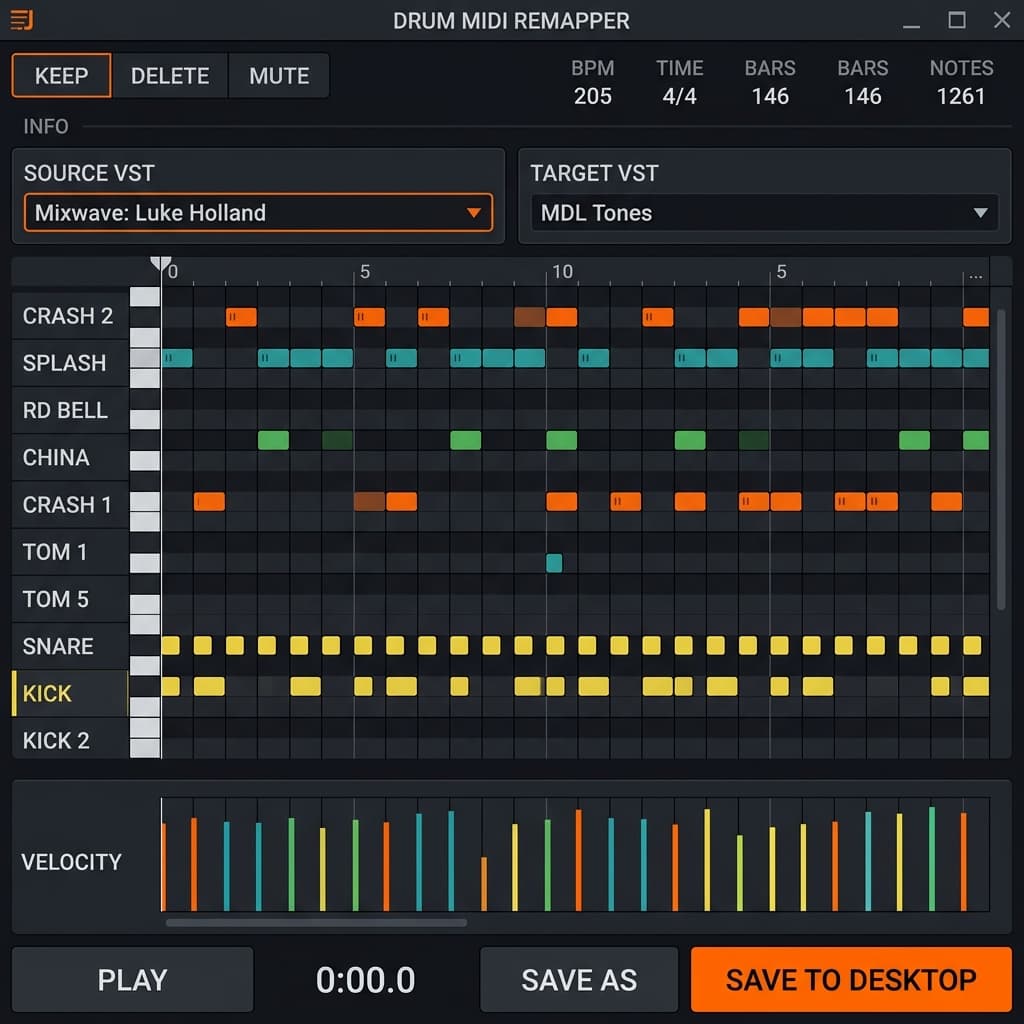Viewport: 1024px width, 1024px height.
Task: Click the short orange velocity bar
Action: [484, 884]
